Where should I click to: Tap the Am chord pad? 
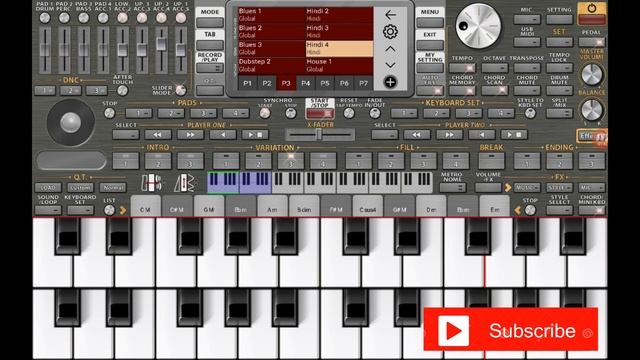(x=272, y=206)
